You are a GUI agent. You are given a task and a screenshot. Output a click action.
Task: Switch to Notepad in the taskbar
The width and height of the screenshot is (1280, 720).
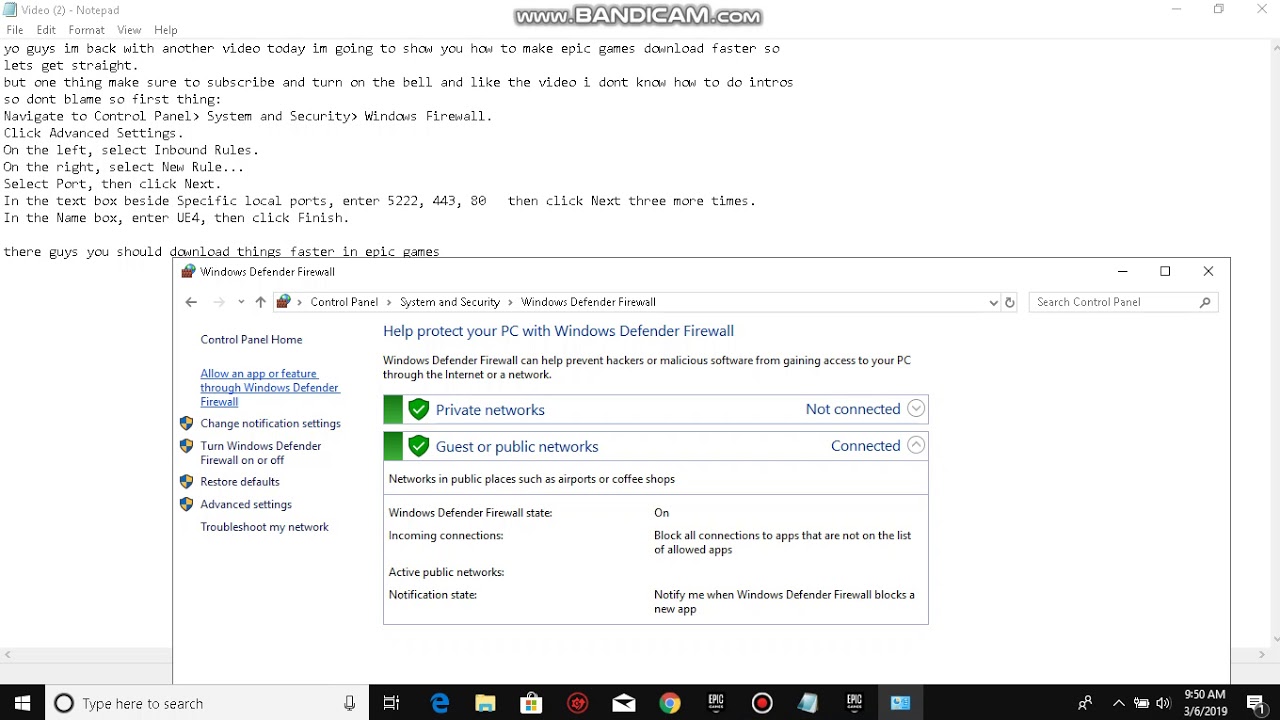point(808,703)
